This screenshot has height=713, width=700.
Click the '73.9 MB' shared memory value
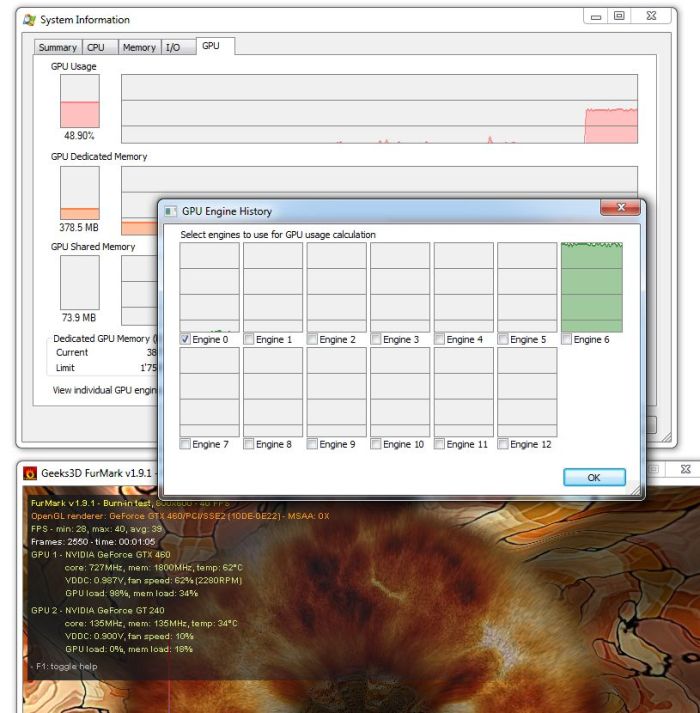click(79, 317)
